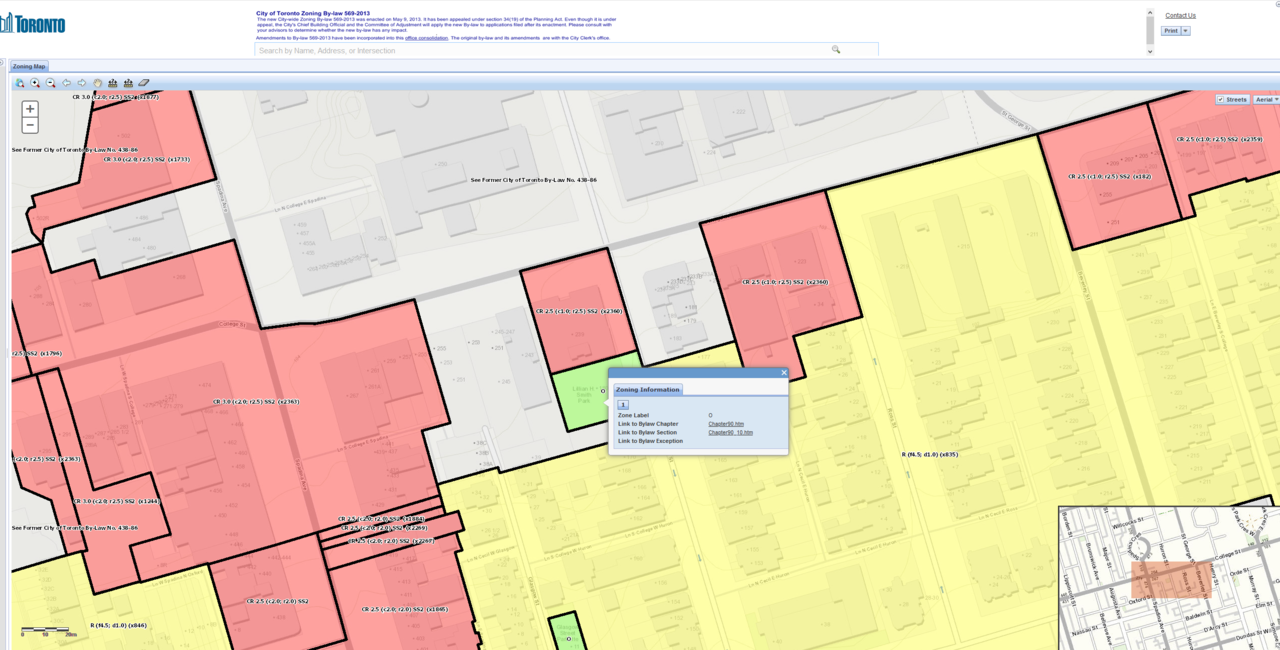Expand the Print dropdown arrow
This screenshot has width=1280, height=650.
[1186, 31]
